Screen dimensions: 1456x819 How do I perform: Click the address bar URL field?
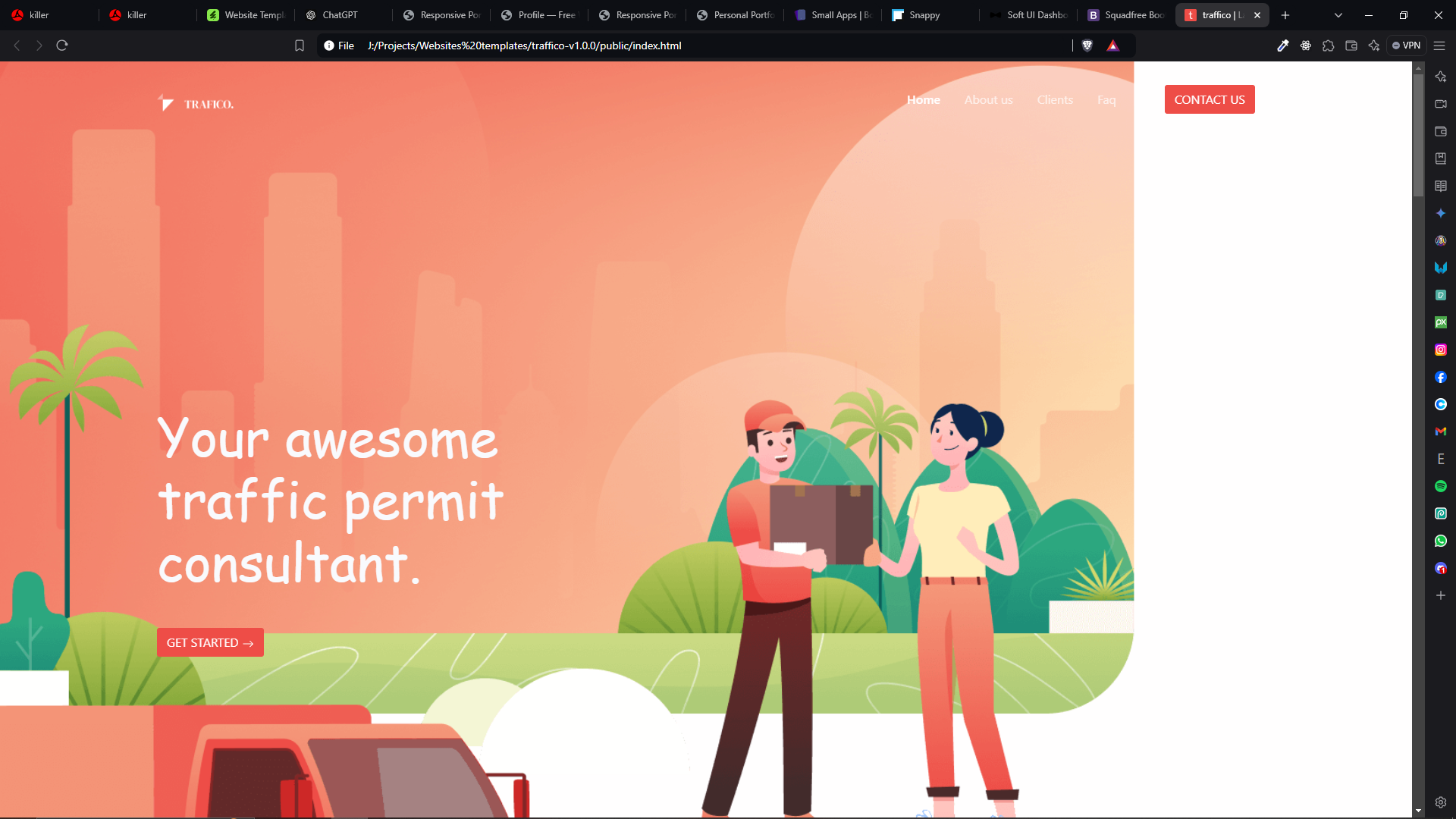tap(713, 45)
